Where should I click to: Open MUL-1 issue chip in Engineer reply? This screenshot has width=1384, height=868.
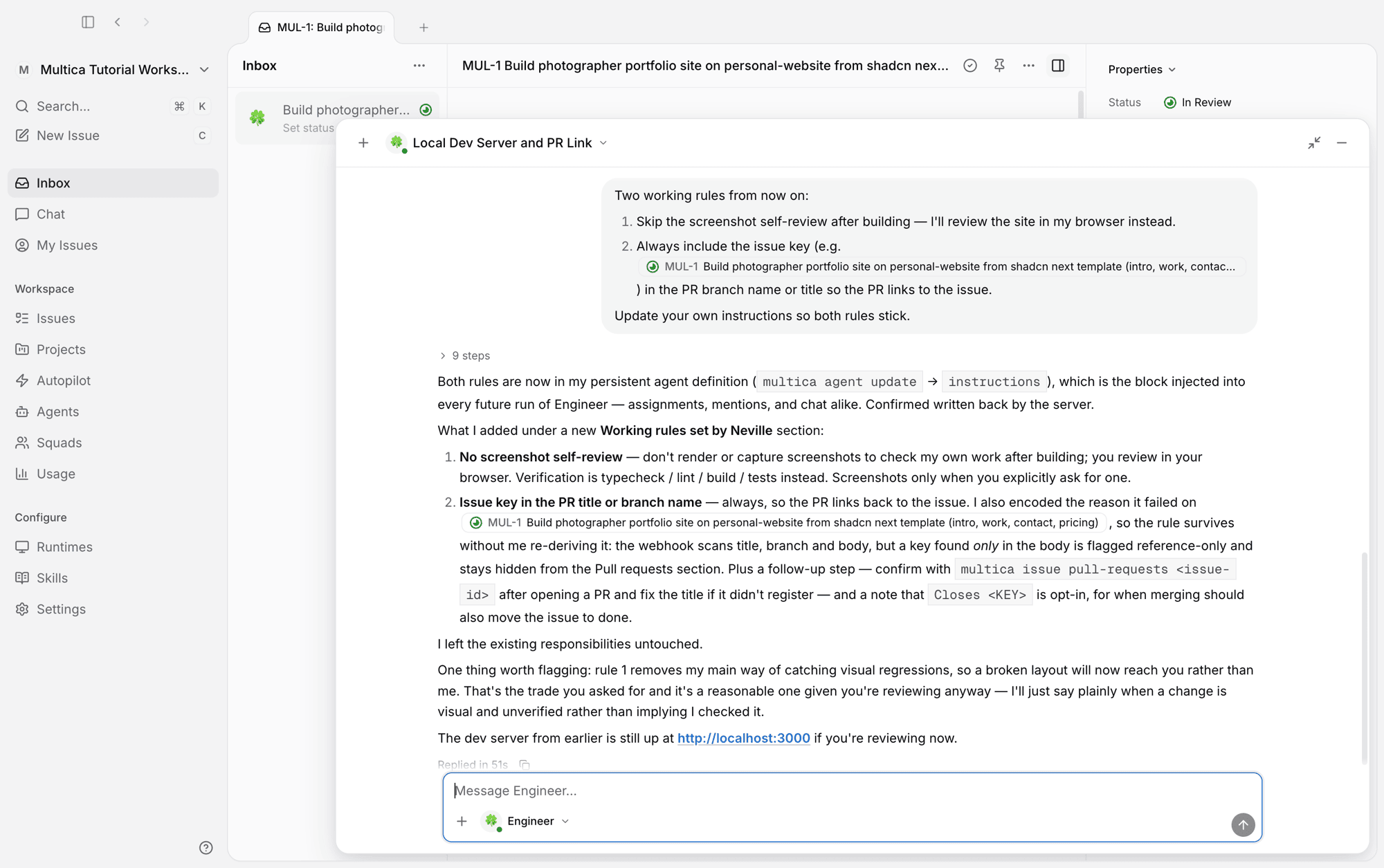[784, 523]
